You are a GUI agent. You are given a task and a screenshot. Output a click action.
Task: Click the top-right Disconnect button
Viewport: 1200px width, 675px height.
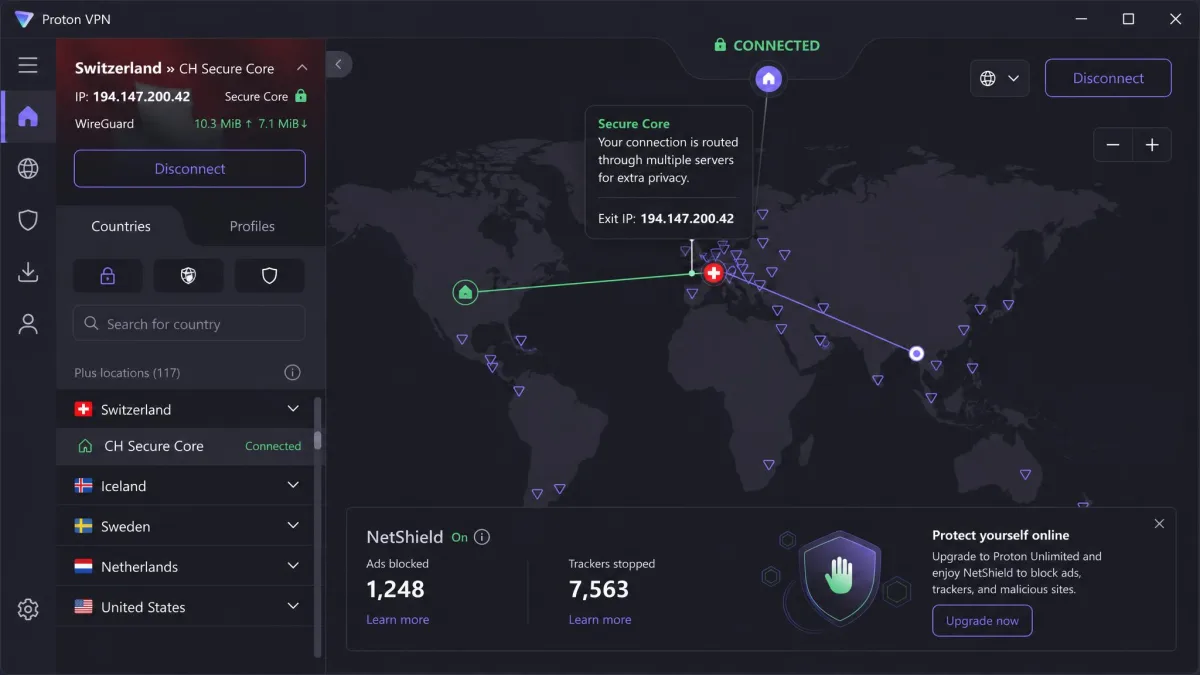tap(1108, 78)
